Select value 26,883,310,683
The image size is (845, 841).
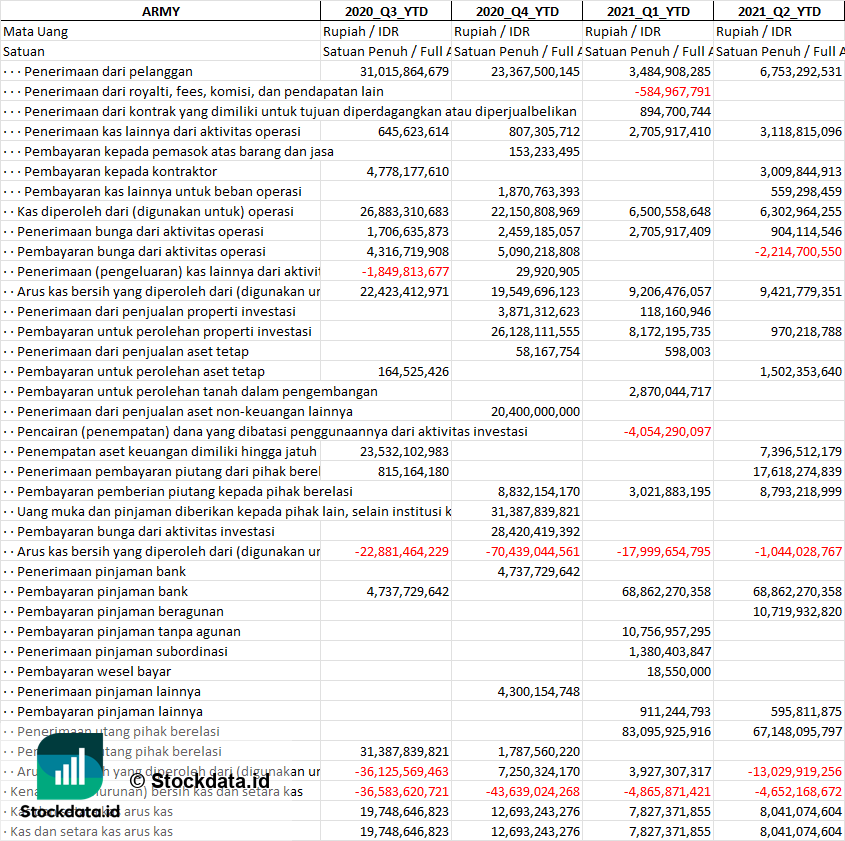coord(404,211)
